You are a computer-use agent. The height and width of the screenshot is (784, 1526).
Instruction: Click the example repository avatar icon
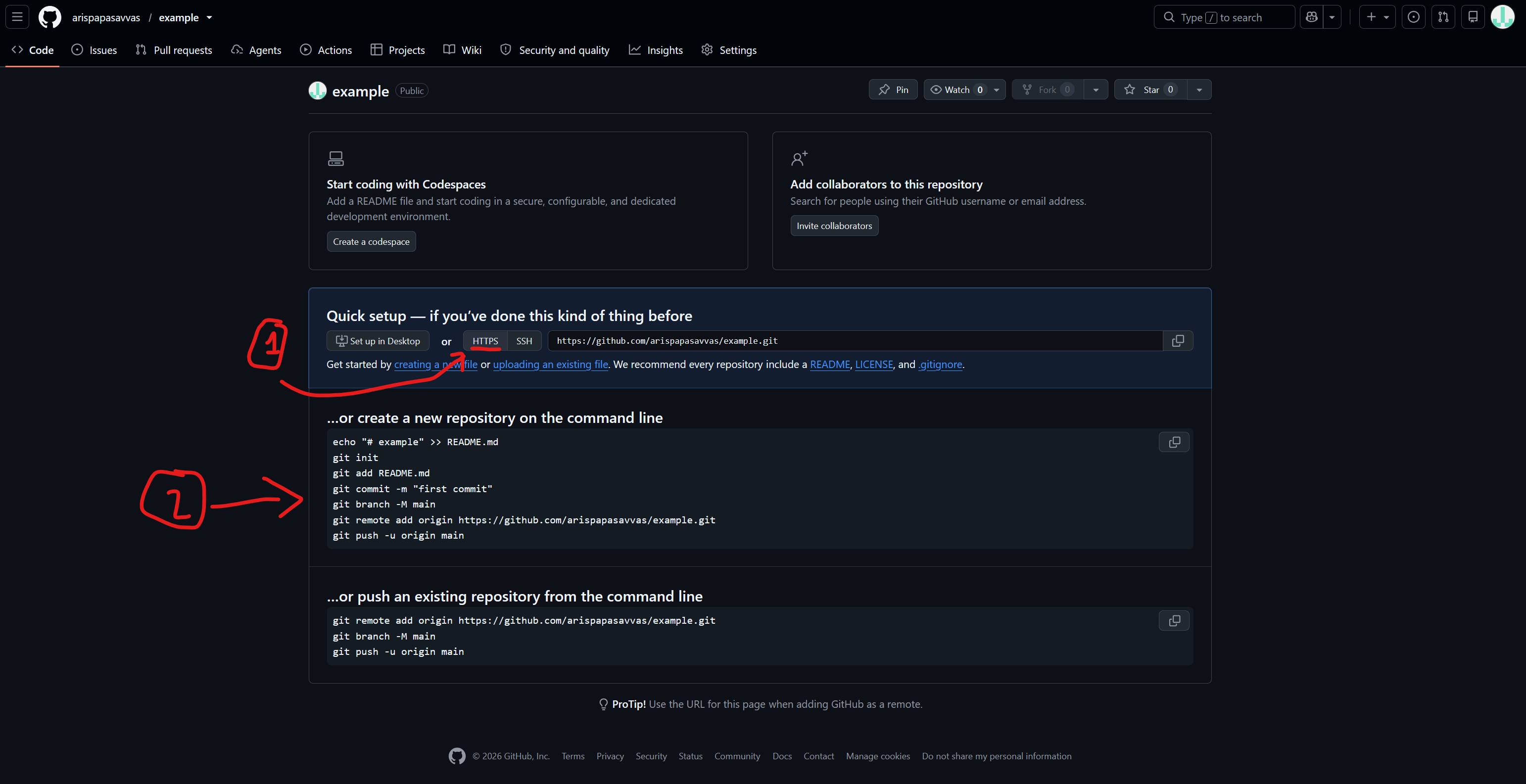[x=318, y=91]
